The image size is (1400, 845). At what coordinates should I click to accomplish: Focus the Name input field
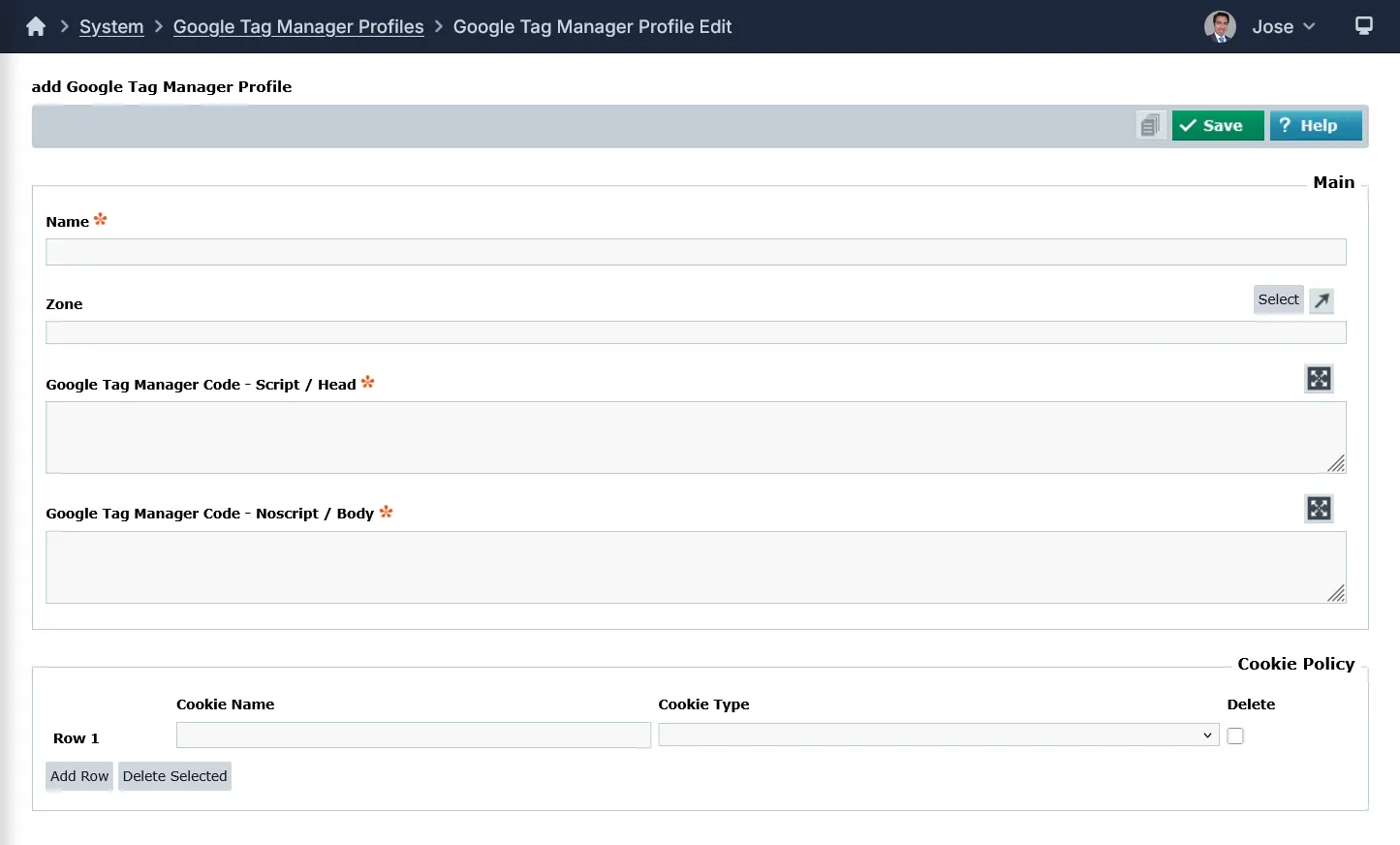tap(696, 252)
